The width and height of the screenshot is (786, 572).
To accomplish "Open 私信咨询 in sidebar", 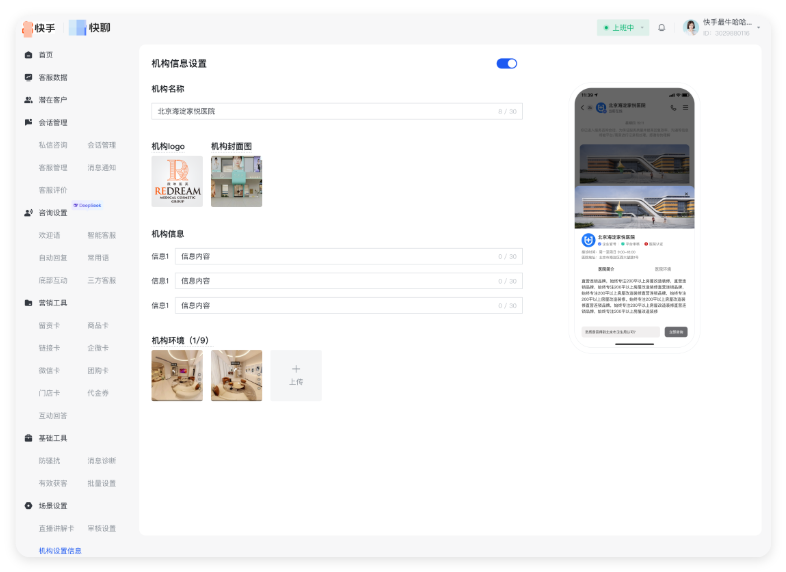I will point(53,145).
